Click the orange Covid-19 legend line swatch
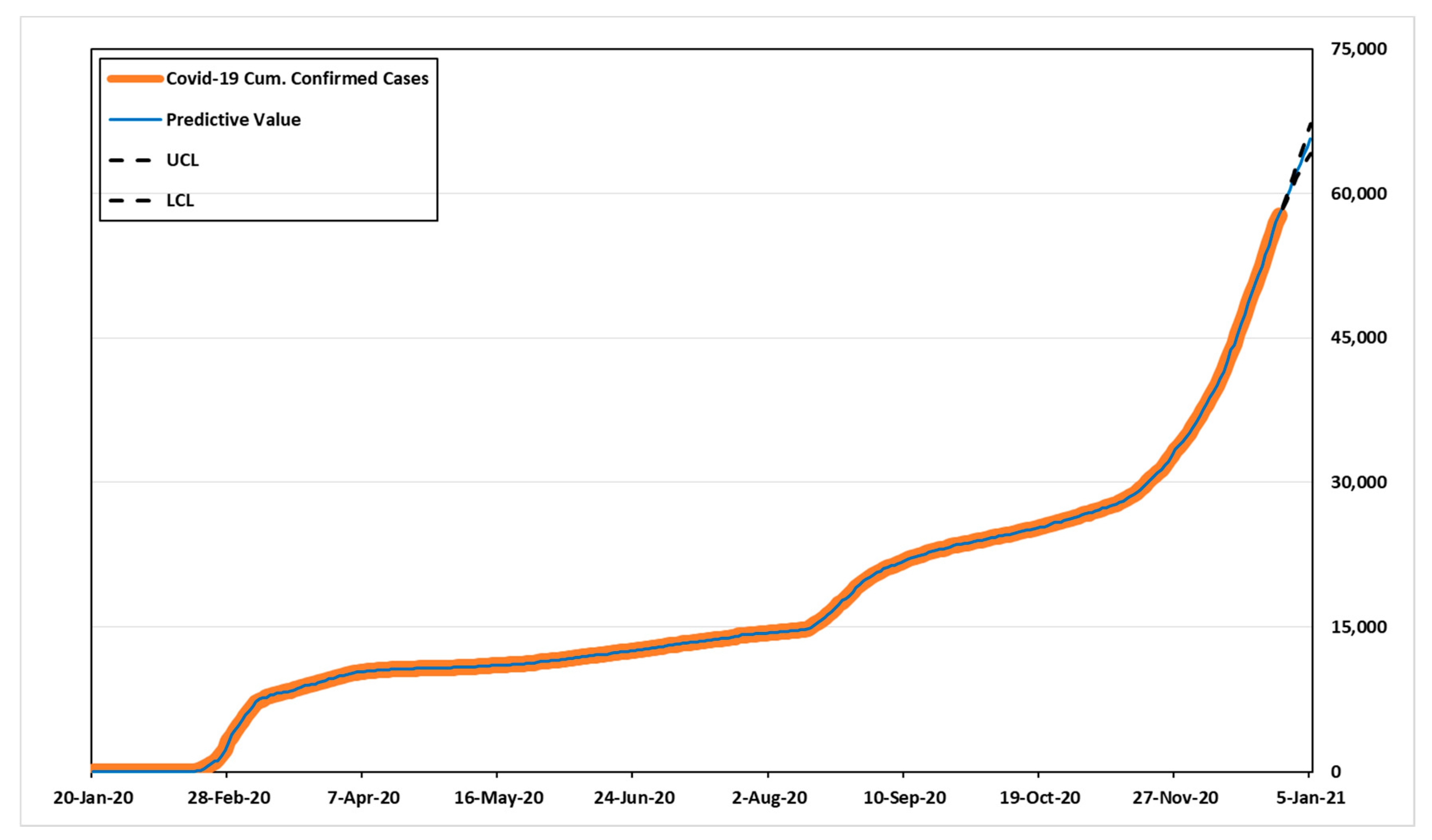The height and width of the screenshot is (840, 1432). 135,79
